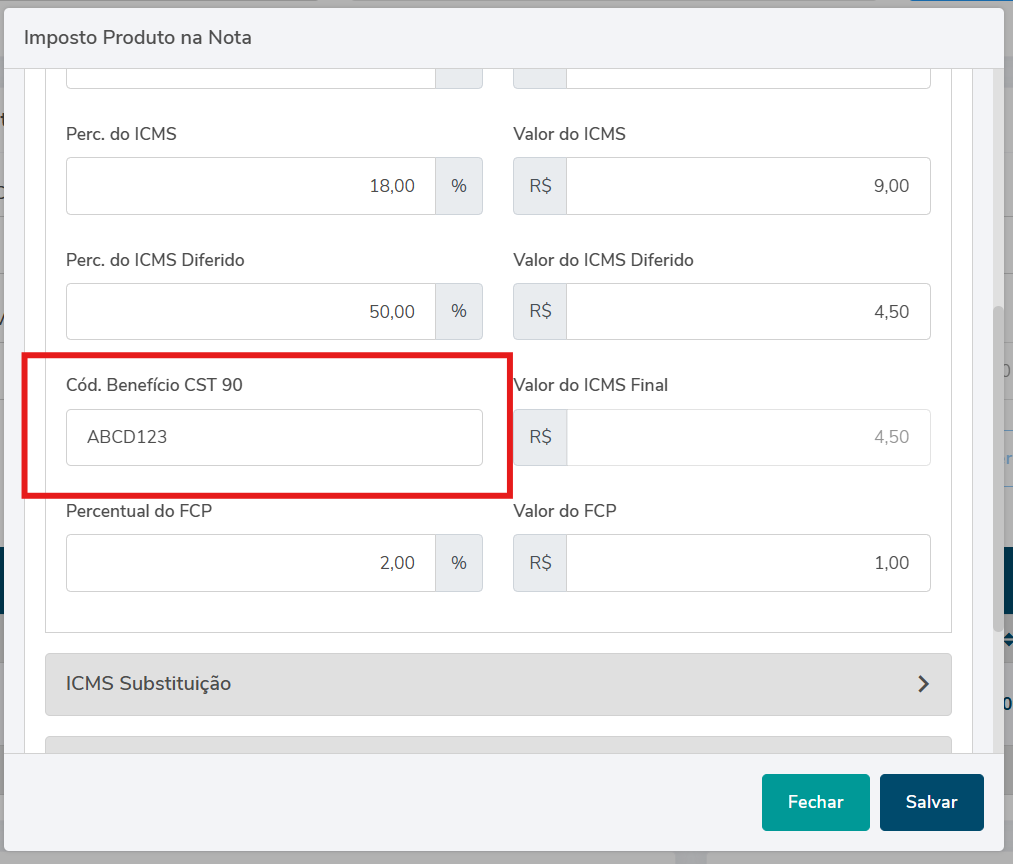The image size is (1013, 864).
Task: Click the Valor do FCP input
Action: click(747, 563)
